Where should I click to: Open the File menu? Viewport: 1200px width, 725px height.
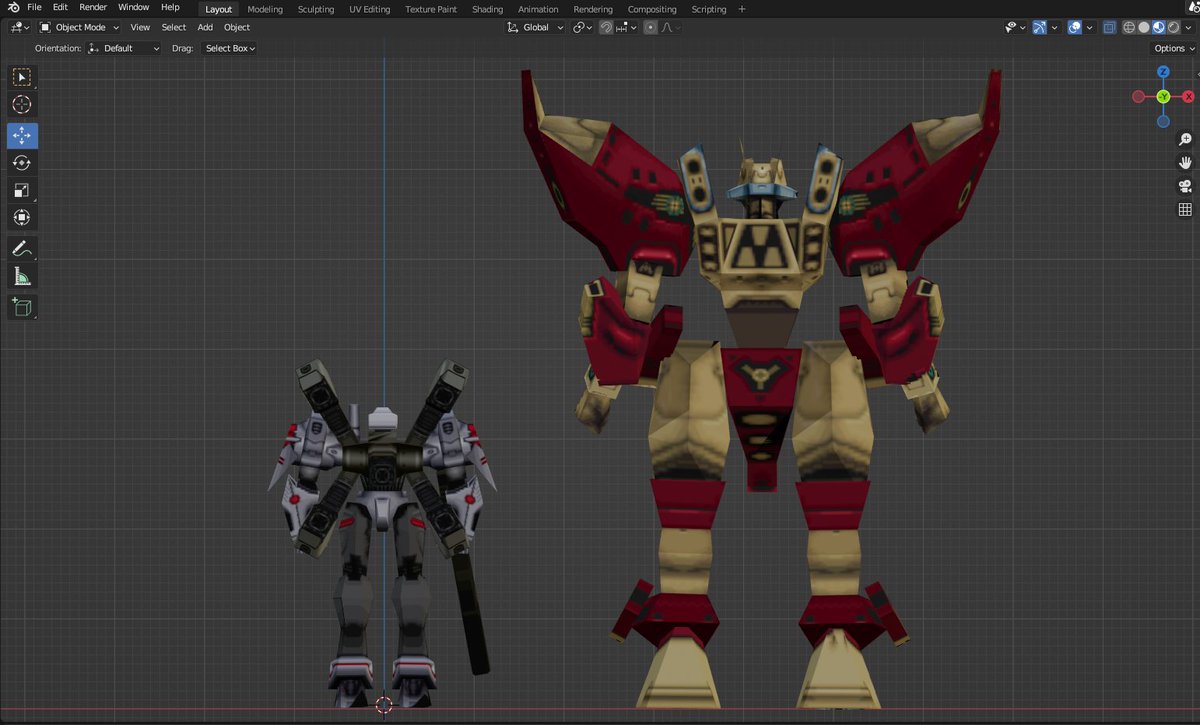pos(34,8)
